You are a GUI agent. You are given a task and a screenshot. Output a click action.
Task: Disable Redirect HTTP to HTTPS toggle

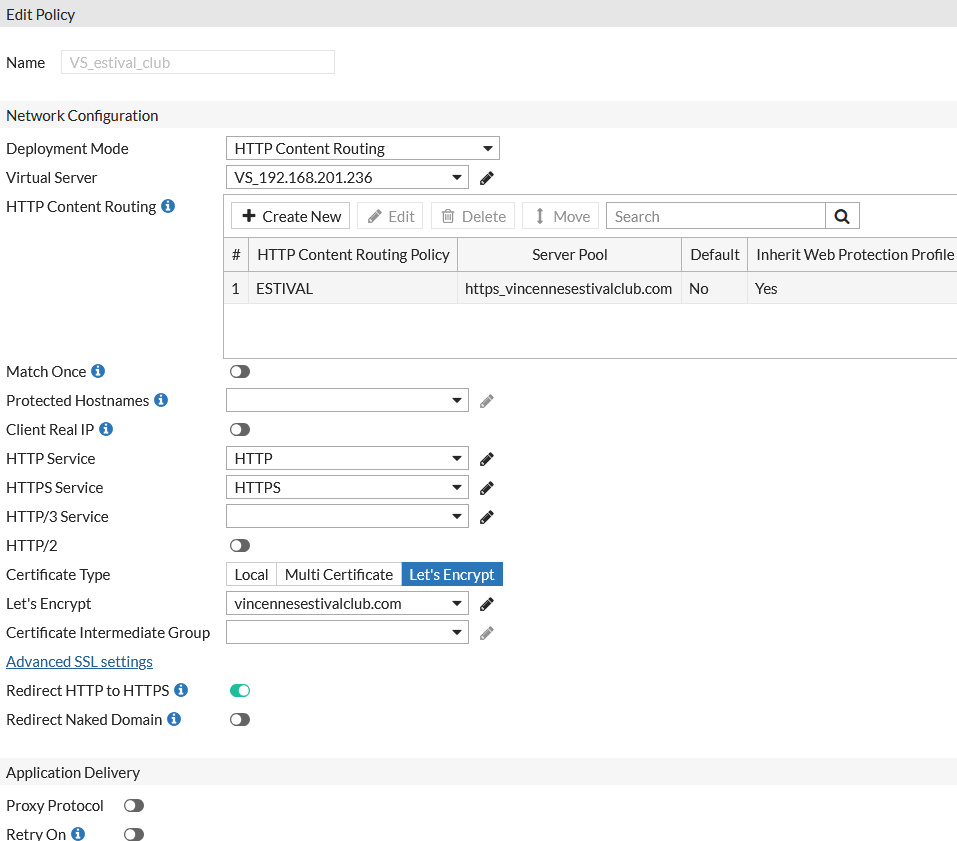tap(240, 690)
